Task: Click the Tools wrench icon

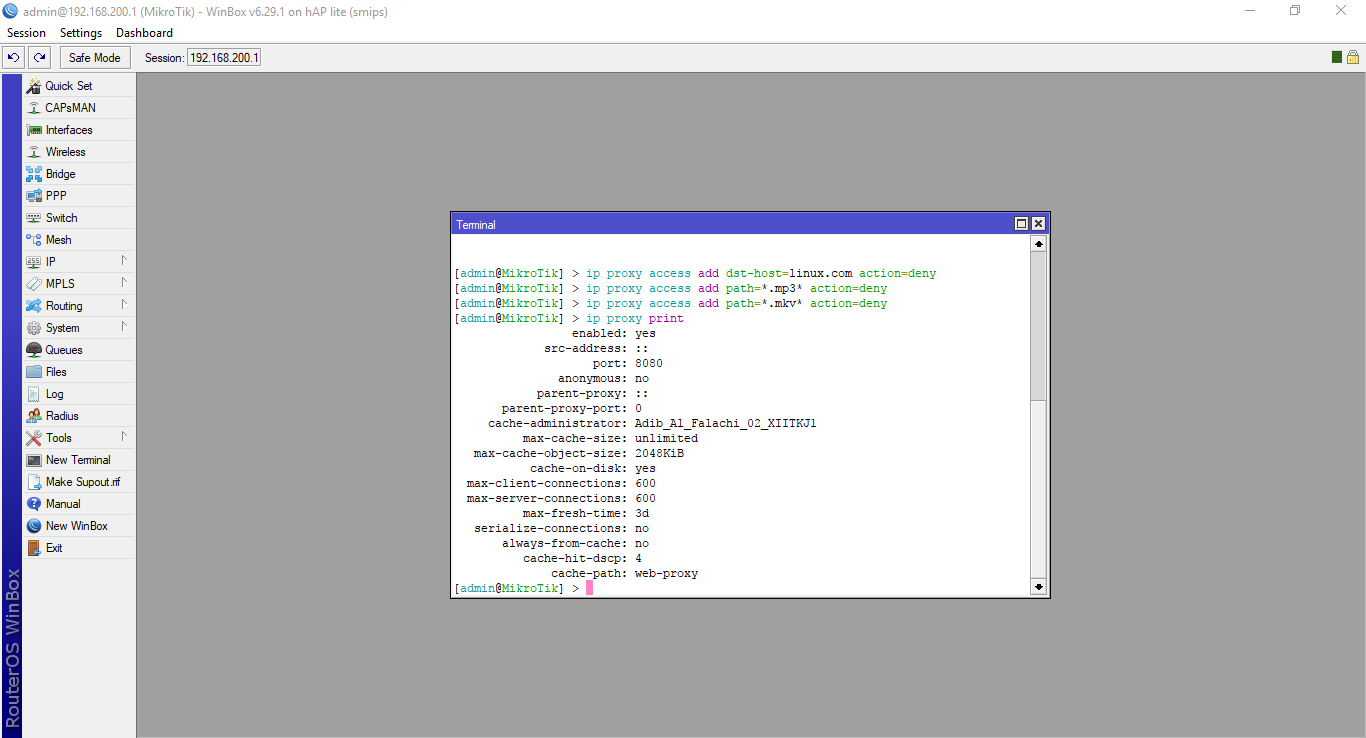Action: [34, 438]
